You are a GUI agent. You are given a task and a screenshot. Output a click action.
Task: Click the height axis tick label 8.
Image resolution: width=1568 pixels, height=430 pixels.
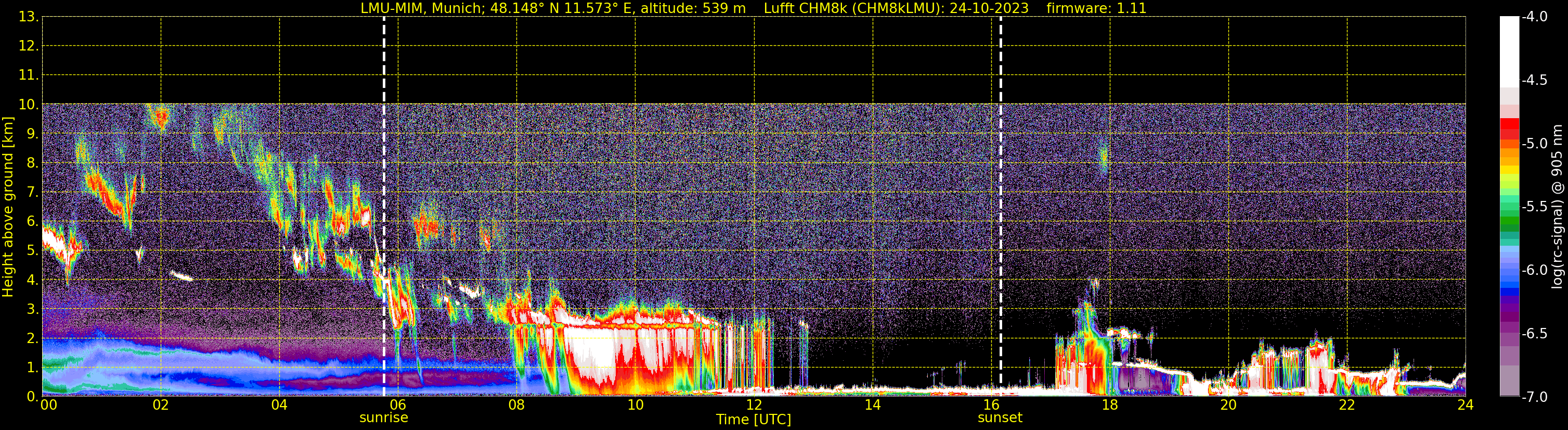(32, 163)
